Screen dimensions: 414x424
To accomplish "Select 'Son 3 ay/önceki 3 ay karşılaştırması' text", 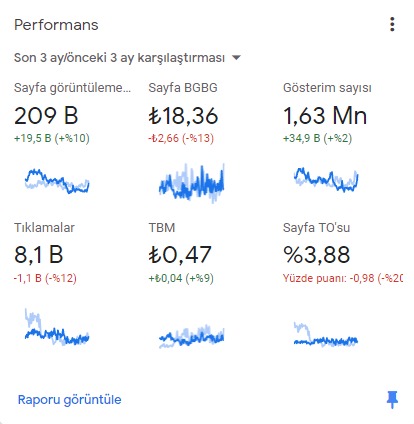I will pos(119,58).
